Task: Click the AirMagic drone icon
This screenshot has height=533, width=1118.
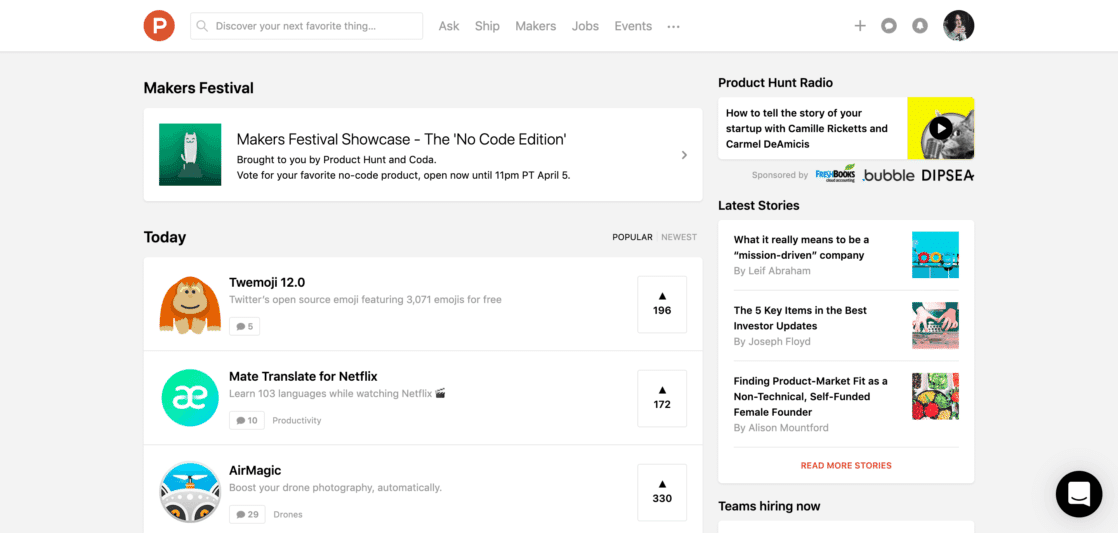Action: (x=190, y=492)
